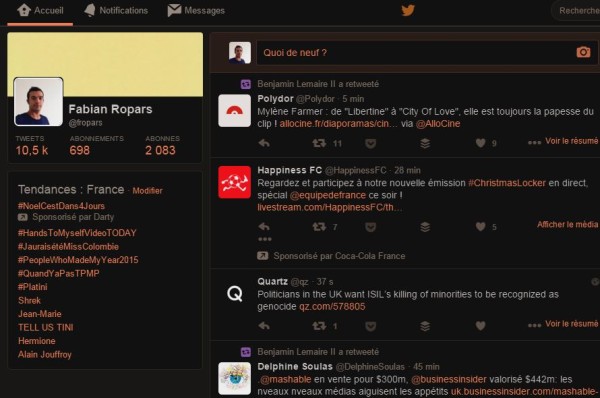The image size is (600, 398).
Task: Open the Happiness FC avatar
Action: [235, 182]
